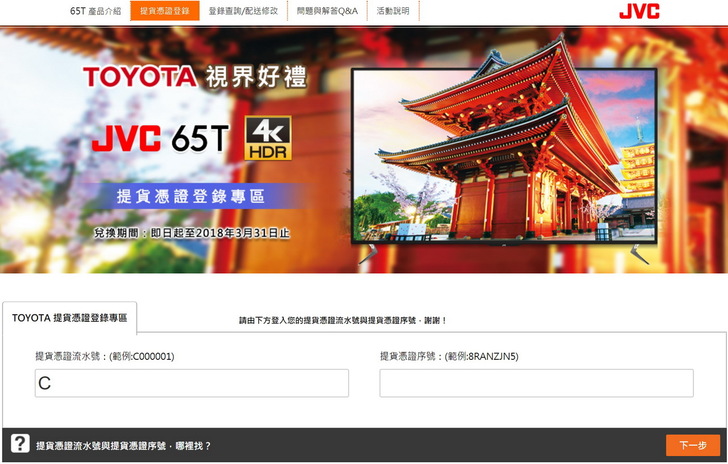Click the 兌換期間 2018年3月31日 text
728x464 pixels.
coord(192,233)
